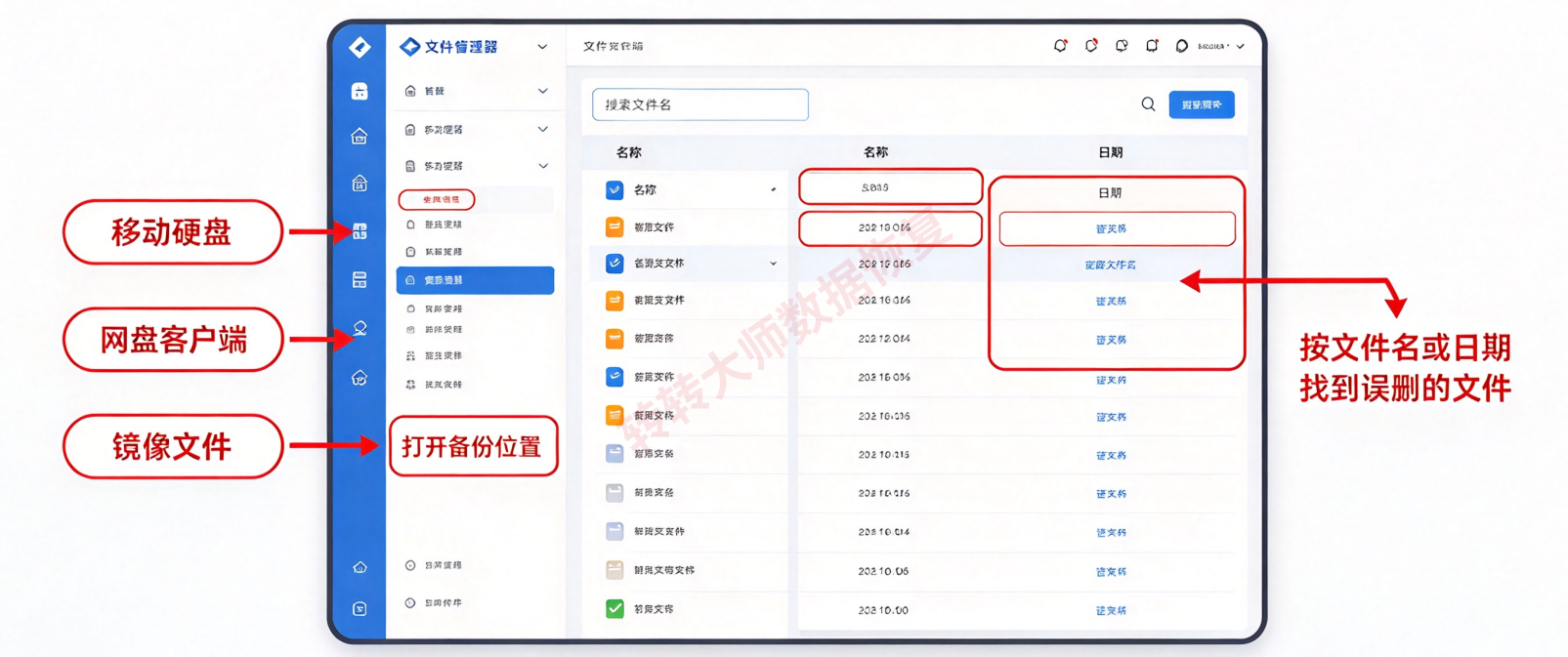Viewport: 1568px width, 657px height.
Task: Click the small arrow in the 名称 row
Action: pyautogui.click(x=773, y=189)
